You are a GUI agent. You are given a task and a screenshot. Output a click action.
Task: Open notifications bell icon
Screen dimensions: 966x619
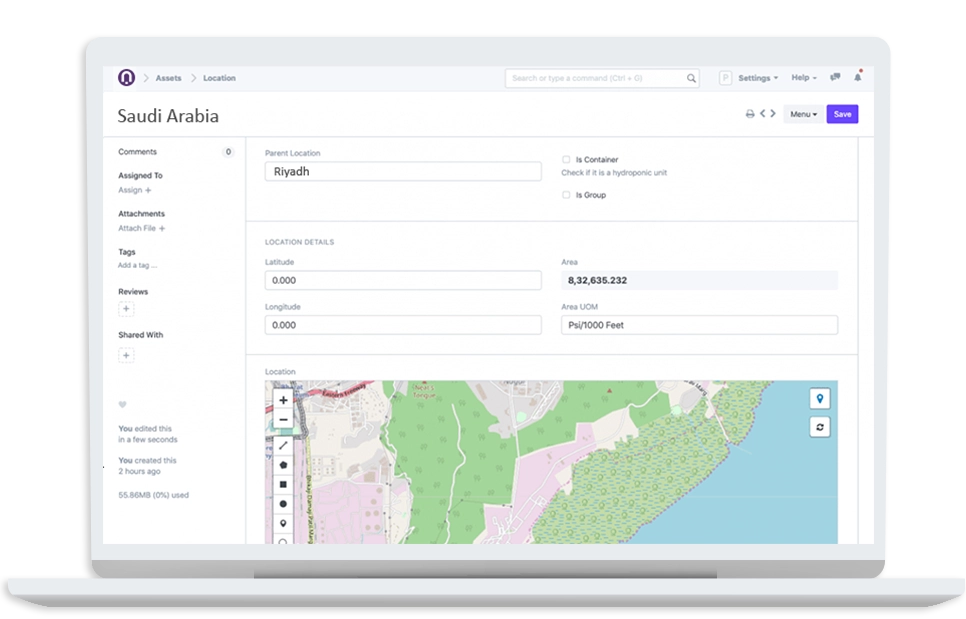[x=858, y=77]
